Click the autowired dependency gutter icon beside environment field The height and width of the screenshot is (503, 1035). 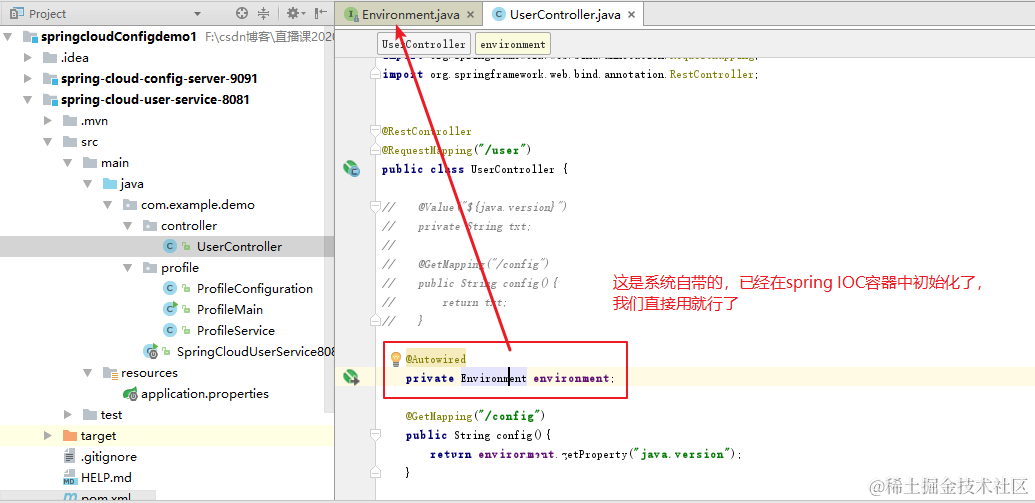[x=351, y=378]
